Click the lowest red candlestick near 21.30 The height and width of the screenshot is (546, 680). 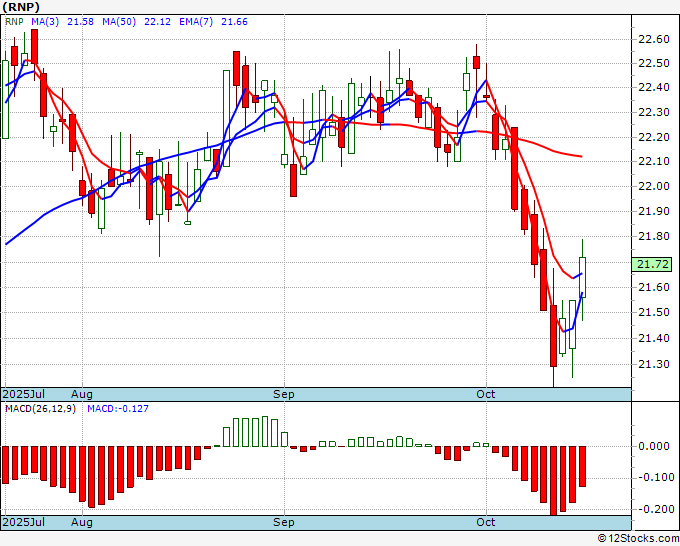[553, 336]
